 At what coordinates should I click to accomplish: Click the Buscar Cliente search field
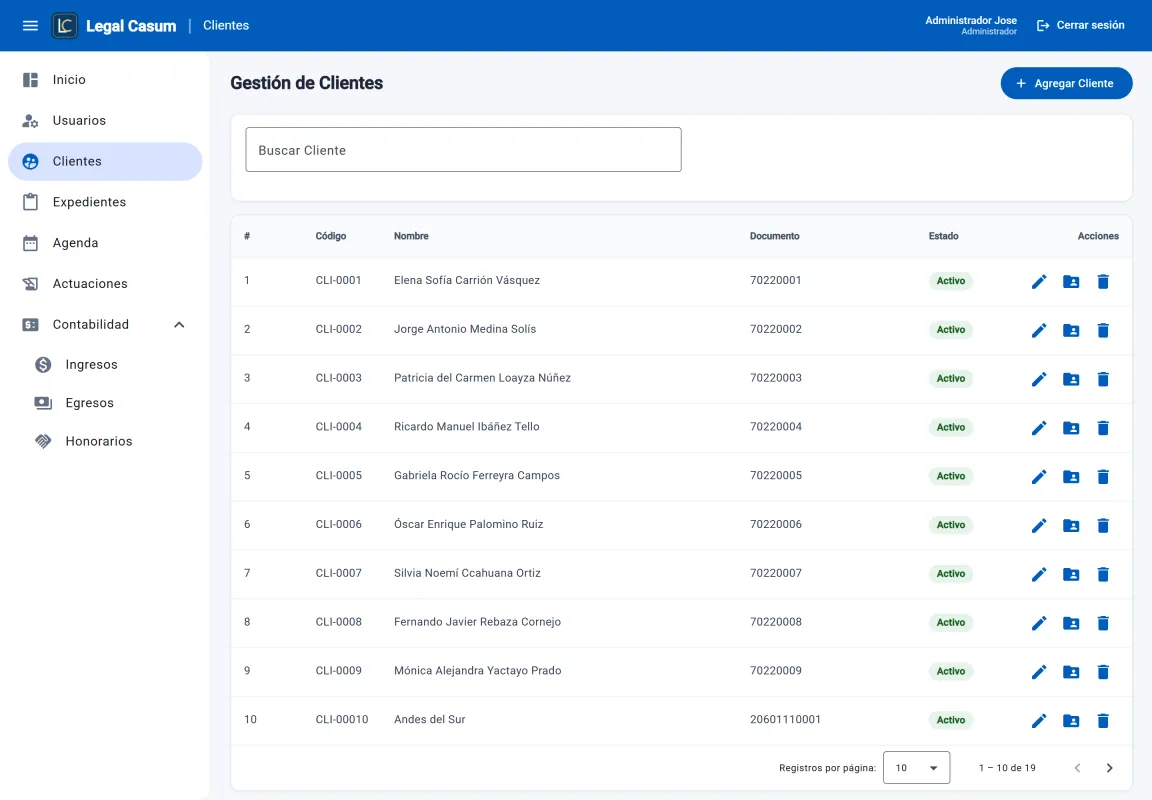[464, 150]
